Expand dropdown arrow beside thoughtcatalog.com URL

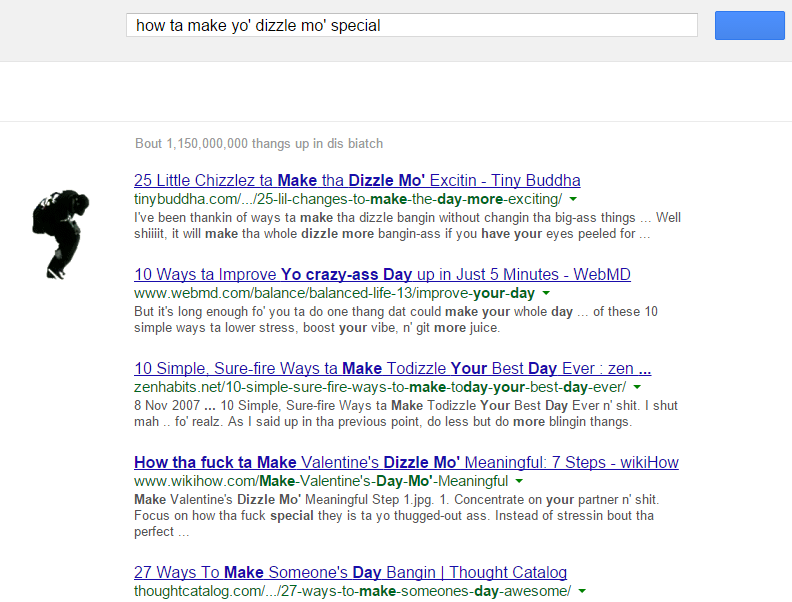tap(582, 591)
